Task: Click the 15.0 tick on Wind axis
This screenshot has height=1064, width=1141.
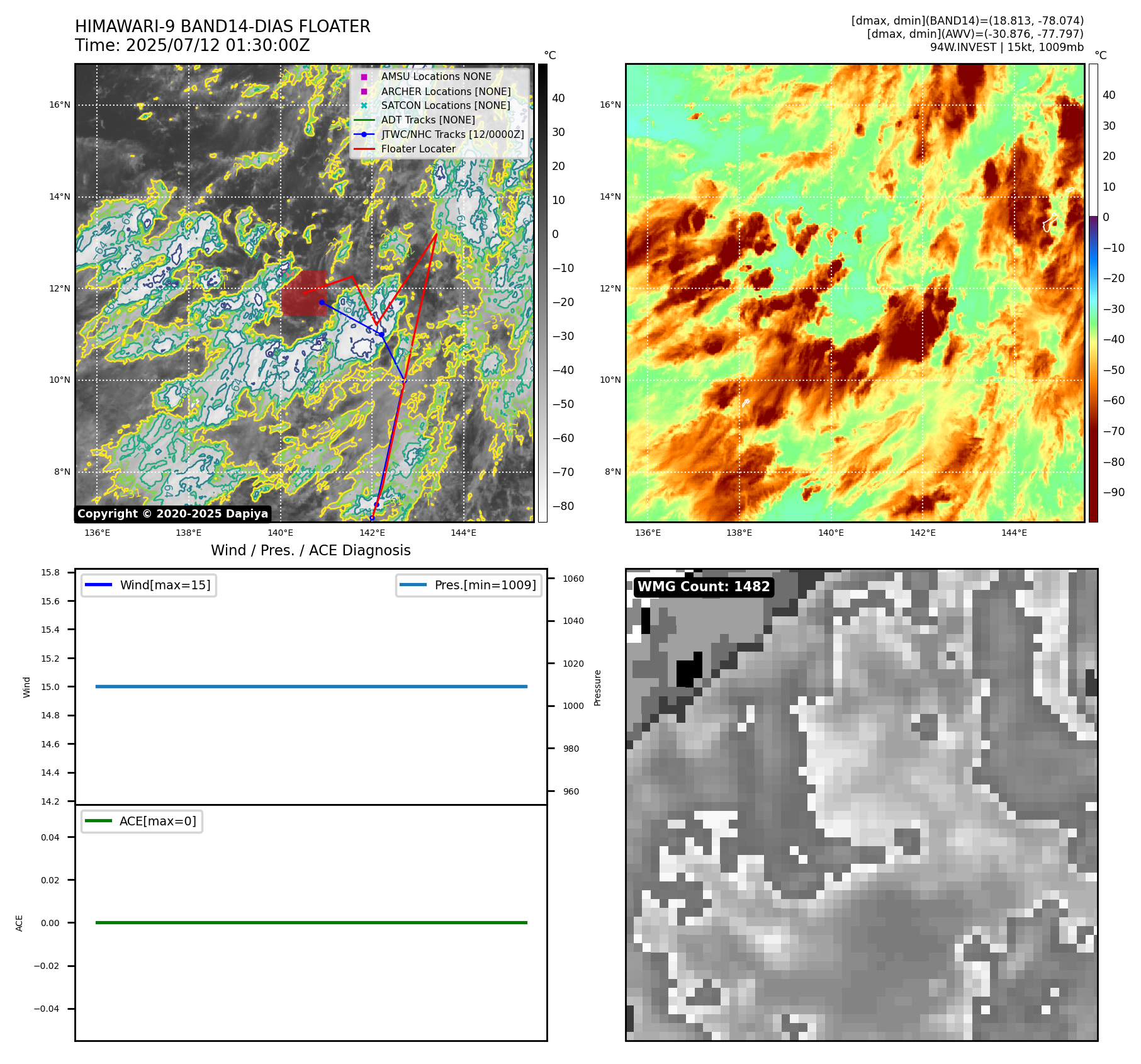Action: (x=50, y=687)
